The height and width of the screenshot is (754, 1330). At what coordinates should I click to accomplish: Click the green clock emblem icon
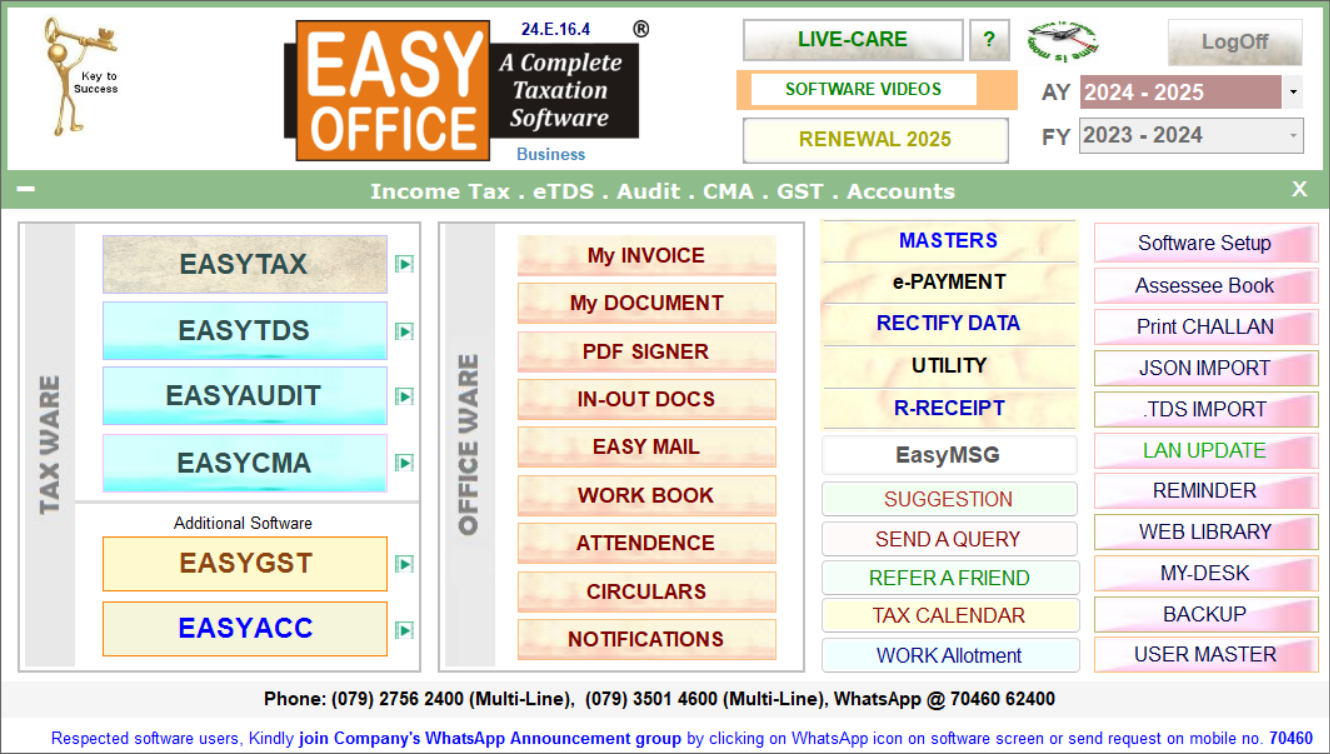pos(1062,41)
